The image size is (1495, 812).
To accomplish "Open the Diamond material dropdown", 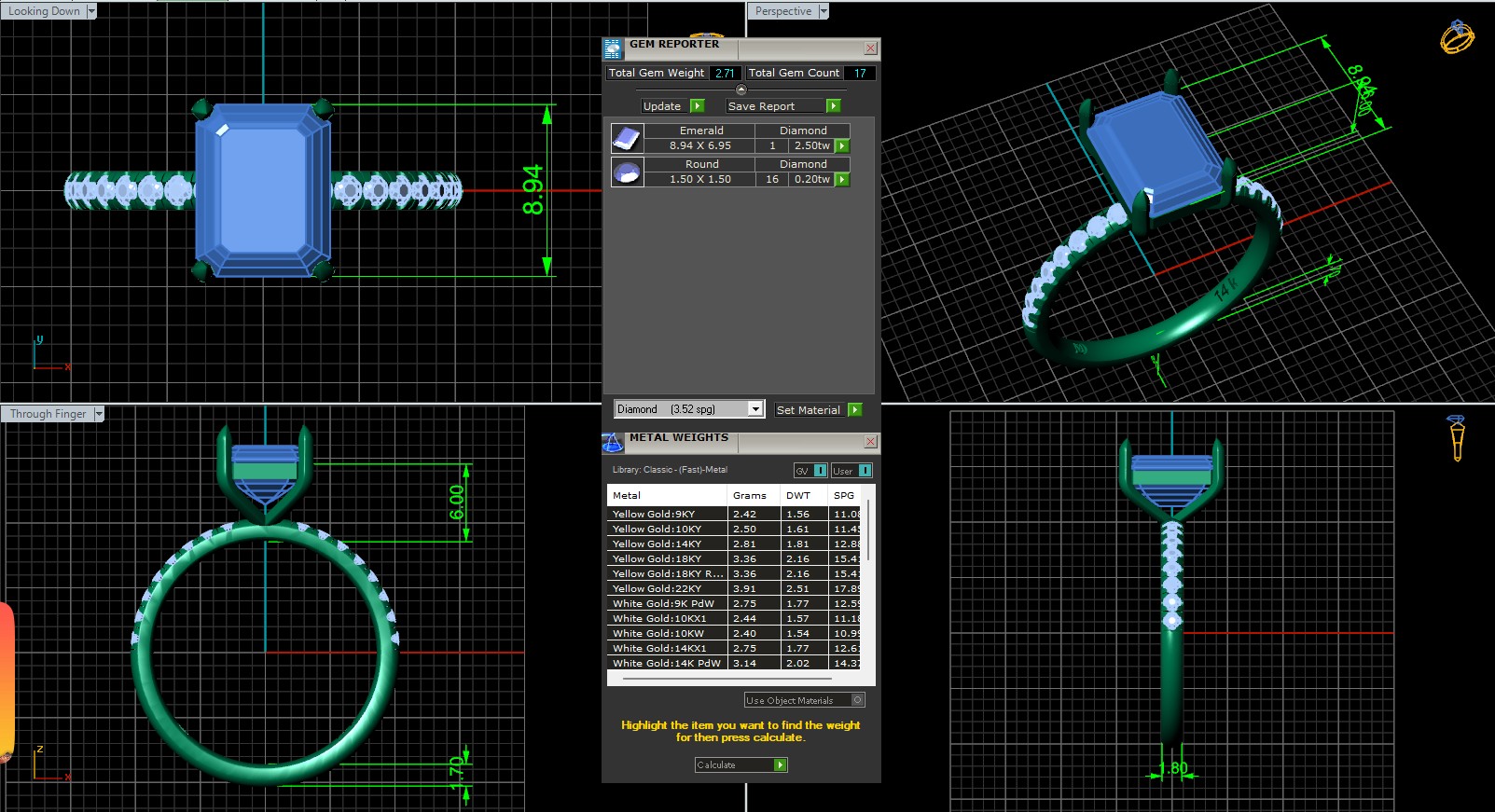I will tap(755, 409).
